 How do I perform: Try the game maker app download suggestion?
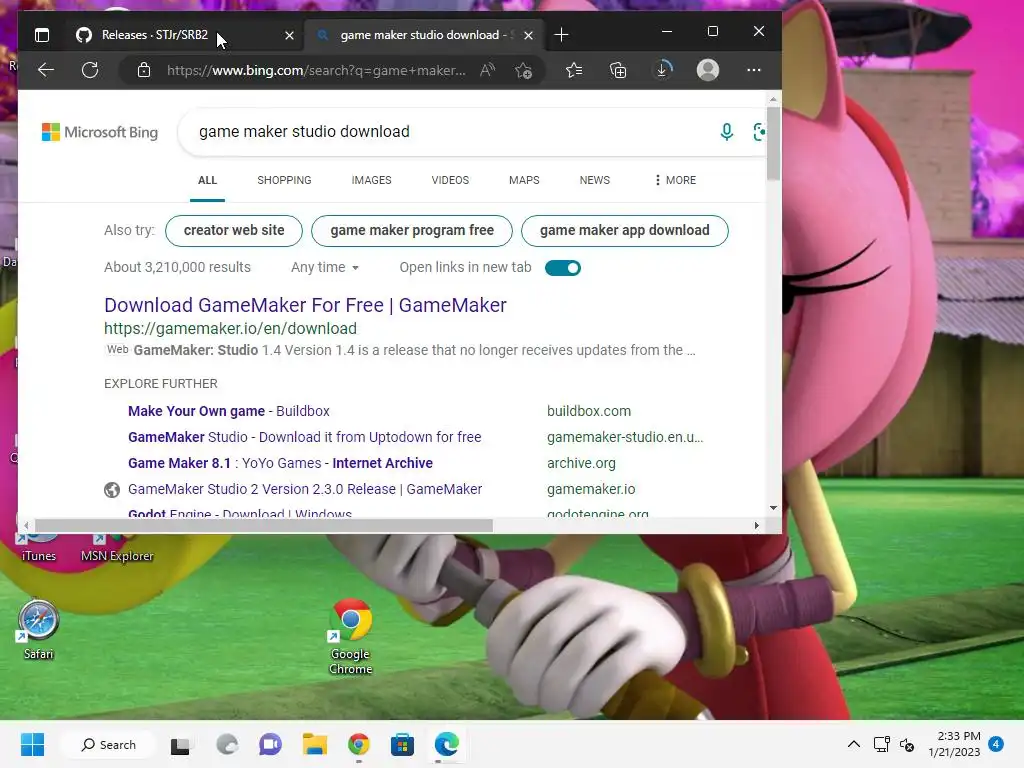point(624,231)
